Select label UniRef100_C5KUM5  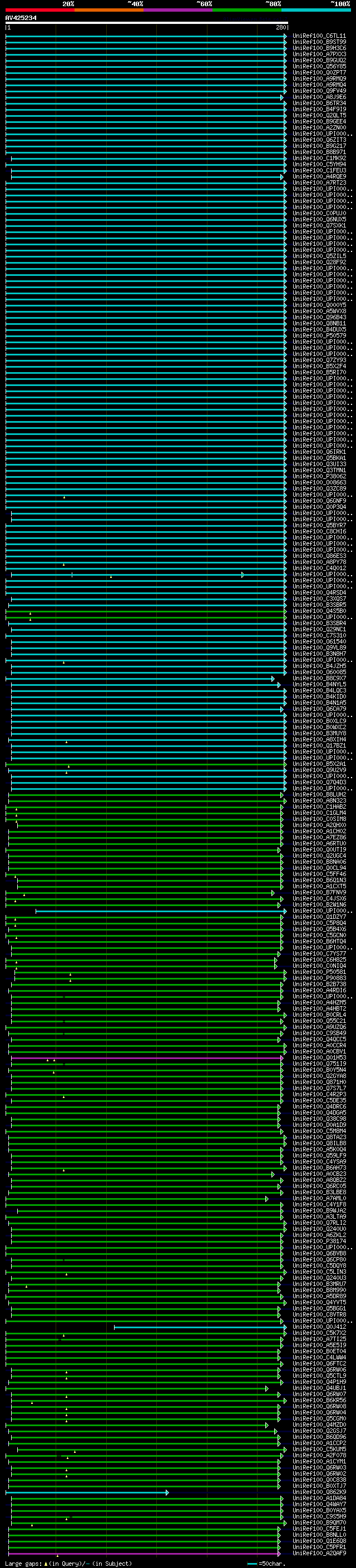[319, 1450]
